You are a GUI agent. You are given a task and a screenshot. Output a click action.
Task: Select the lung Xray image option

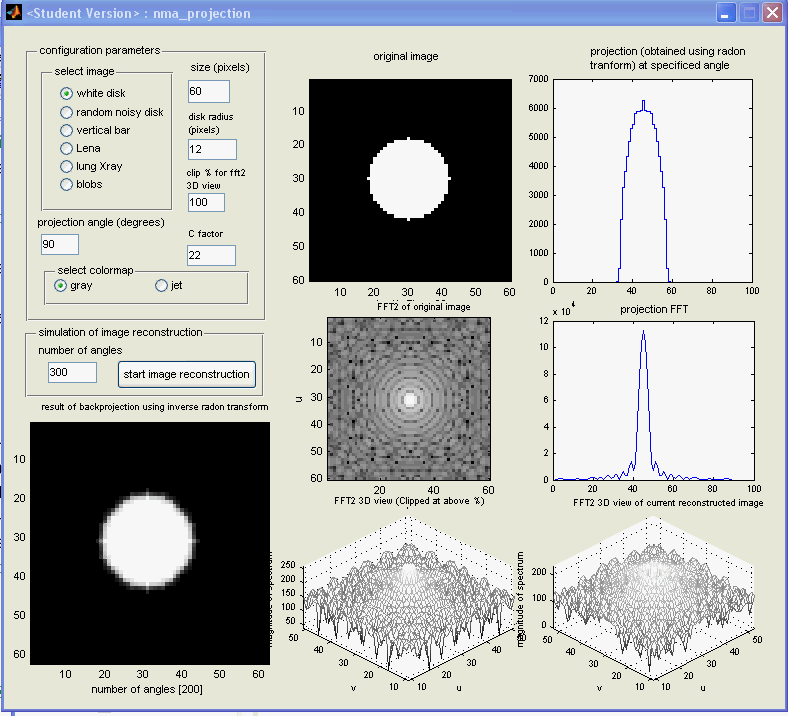coord(67,166)
